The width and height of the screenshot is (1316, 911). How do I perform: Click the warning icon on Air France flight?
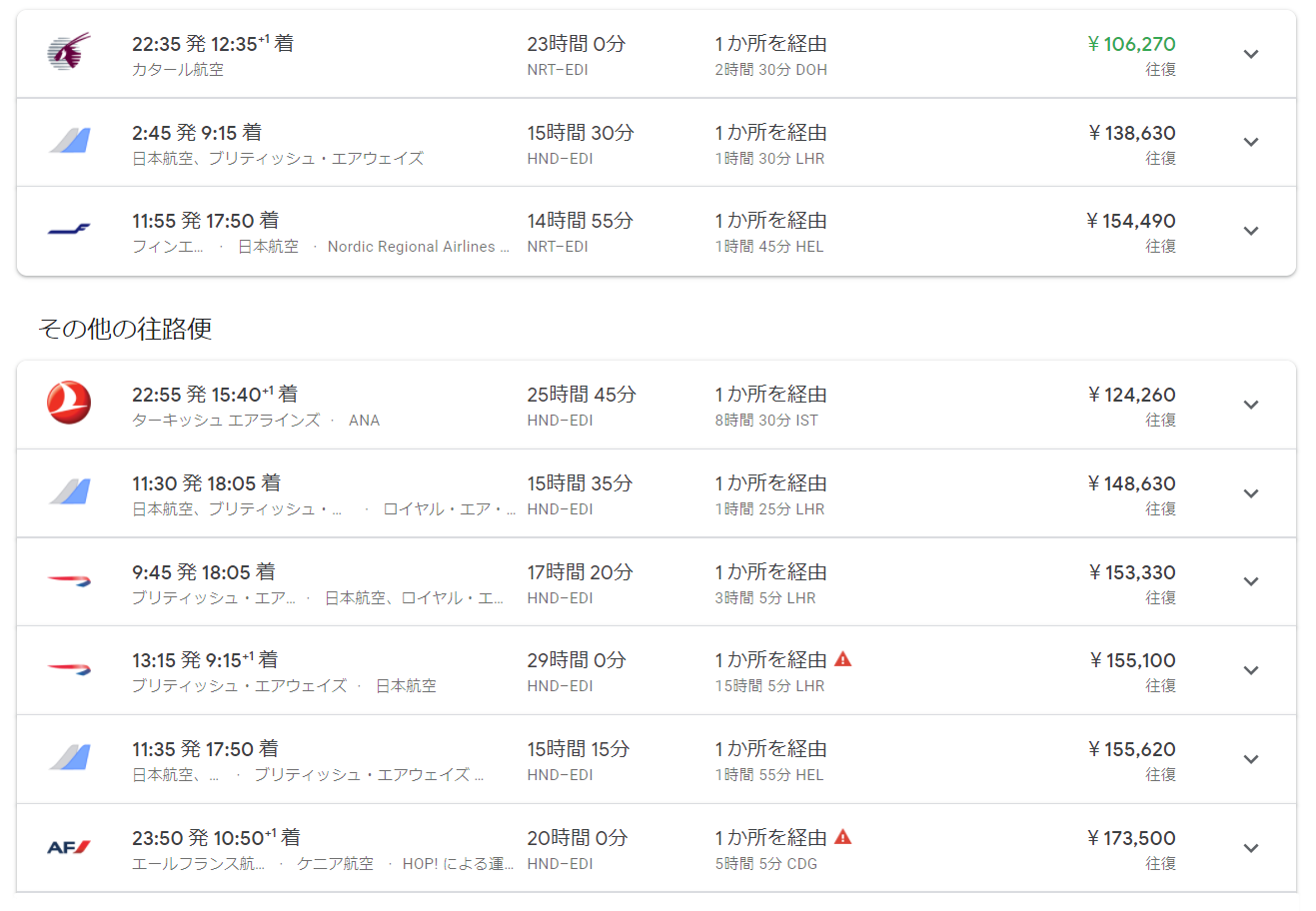(843, 837)
